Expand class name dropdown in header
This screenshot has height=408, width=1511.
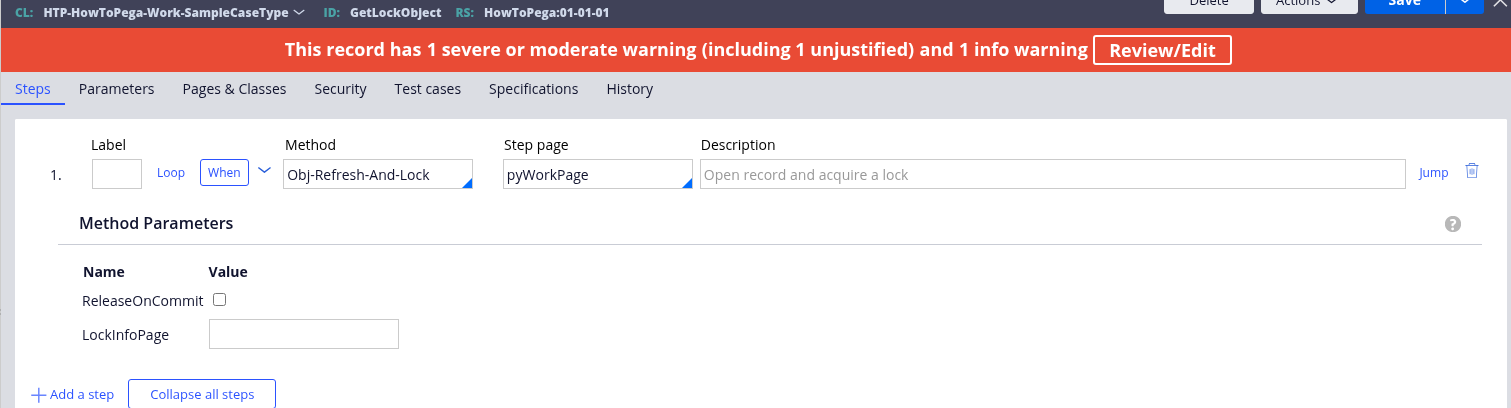300,13
